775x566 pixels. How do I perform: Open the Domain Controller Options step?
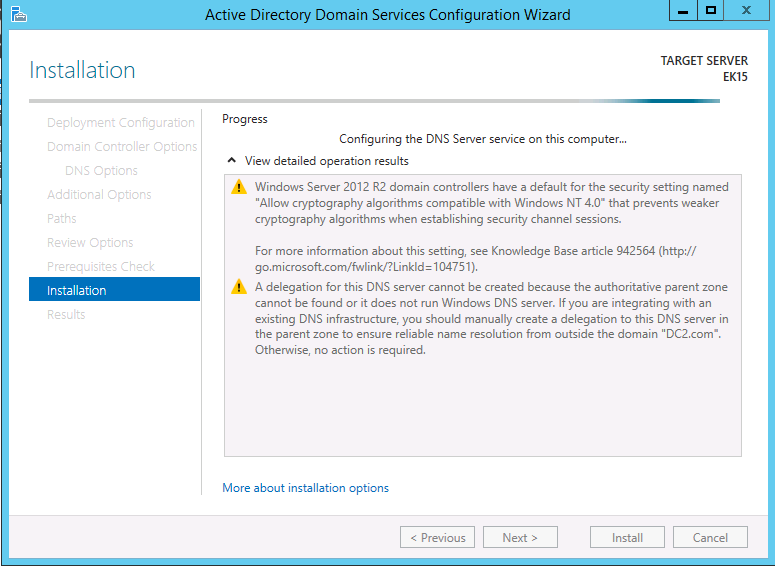pyautogui.click(x=122, y=146)
